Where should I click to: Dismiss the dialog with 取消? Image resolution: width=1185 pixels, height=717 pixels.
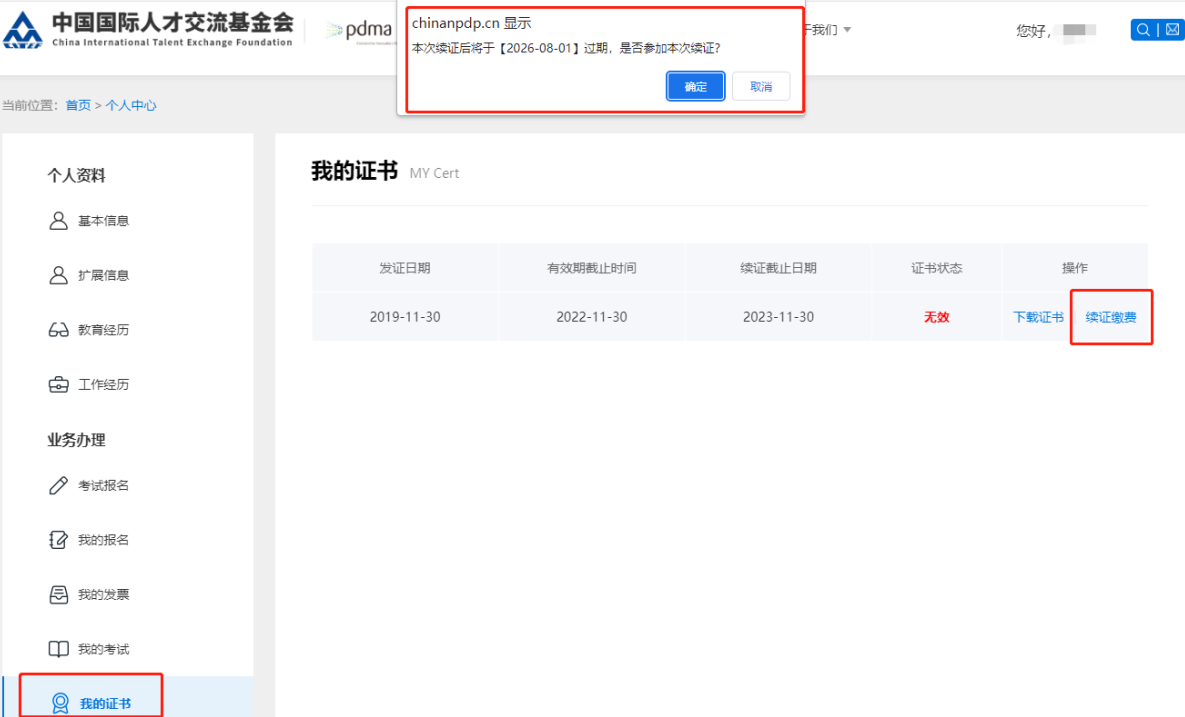tap(761, 86)
